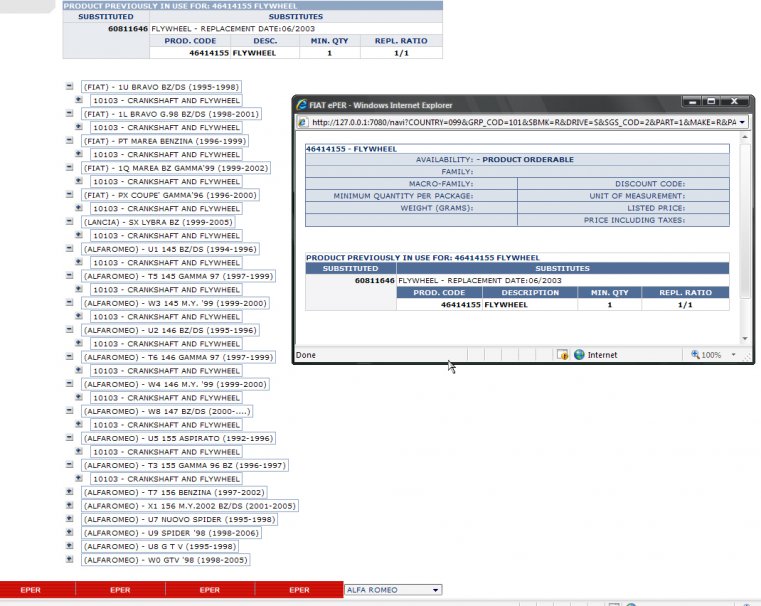Image resolution: width=761 pixels, height=606 pixels.
Task: Open the W8 147 BZ/DS (2000-....) link
Action: pyautogui.click(x=167, y=411)
